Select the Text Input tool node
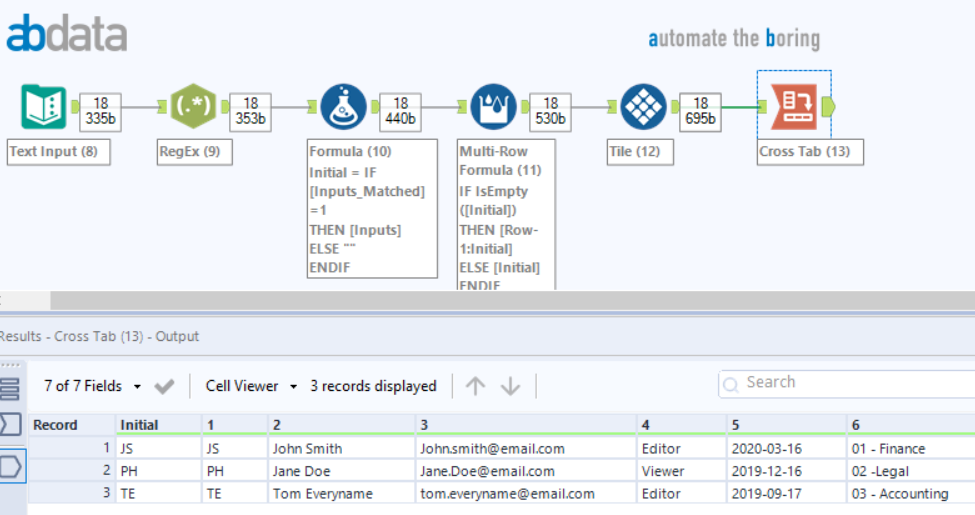Screen dimensions: 975x515 point(43,107)
